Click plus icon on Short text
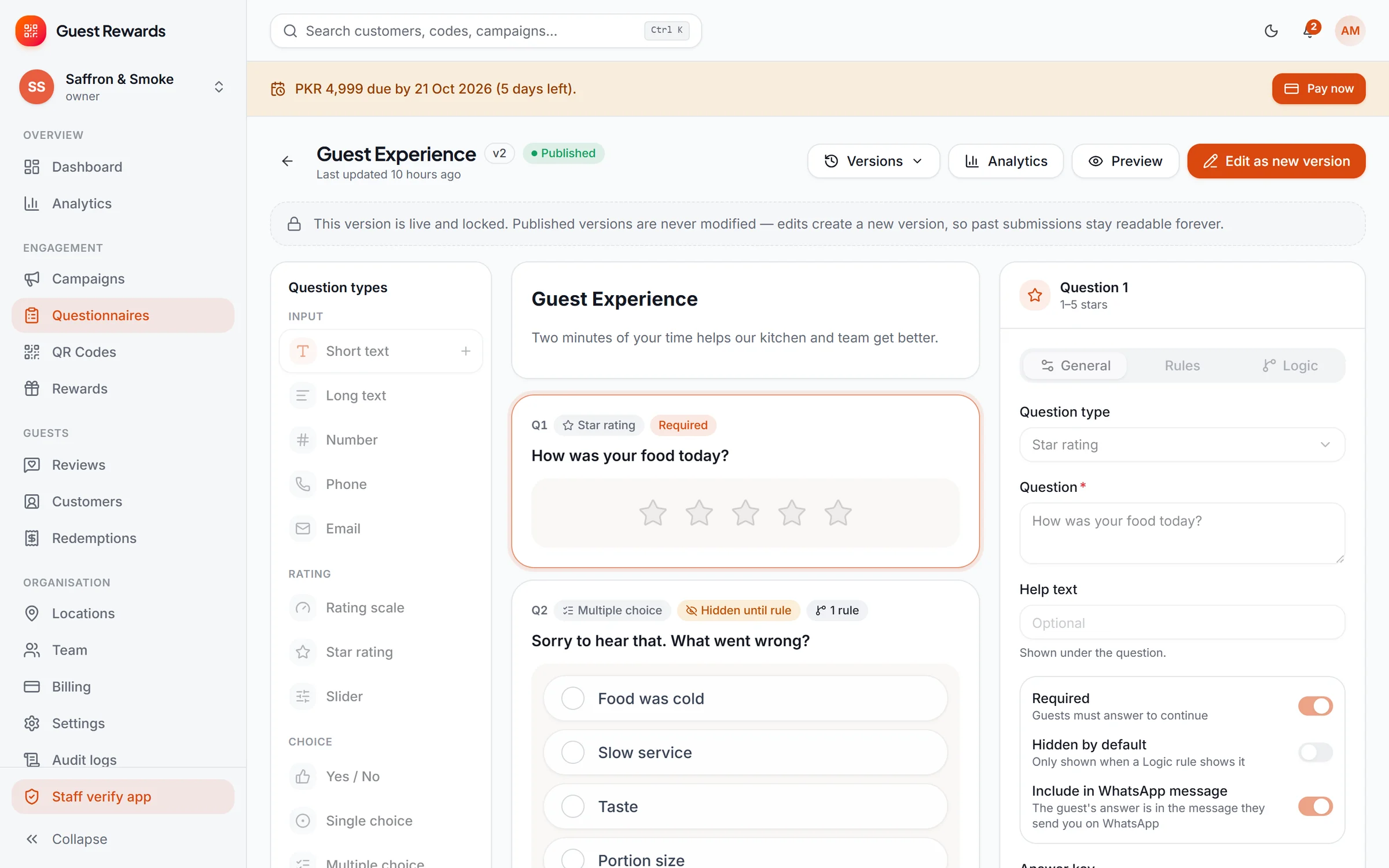 [465, 351]
